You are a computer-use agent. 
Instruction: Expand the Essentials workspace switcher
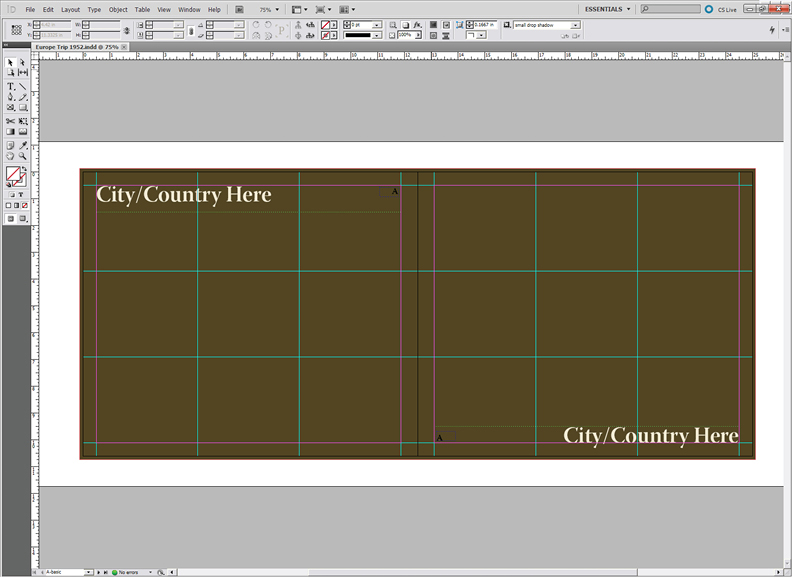point(608,9)
